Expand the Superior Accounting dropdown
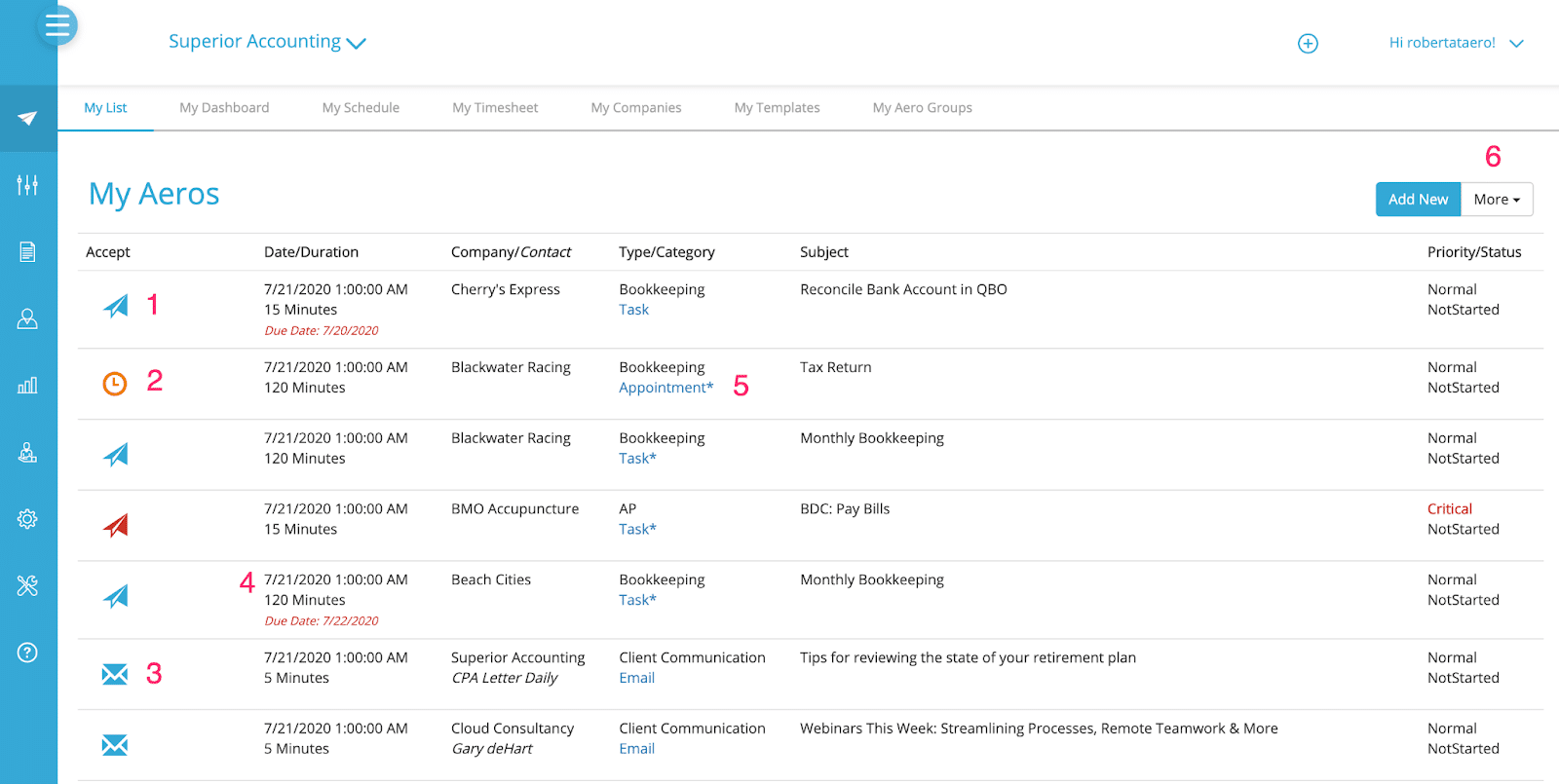This screenshot has width=1559, height=784. [x=266, y=42]
